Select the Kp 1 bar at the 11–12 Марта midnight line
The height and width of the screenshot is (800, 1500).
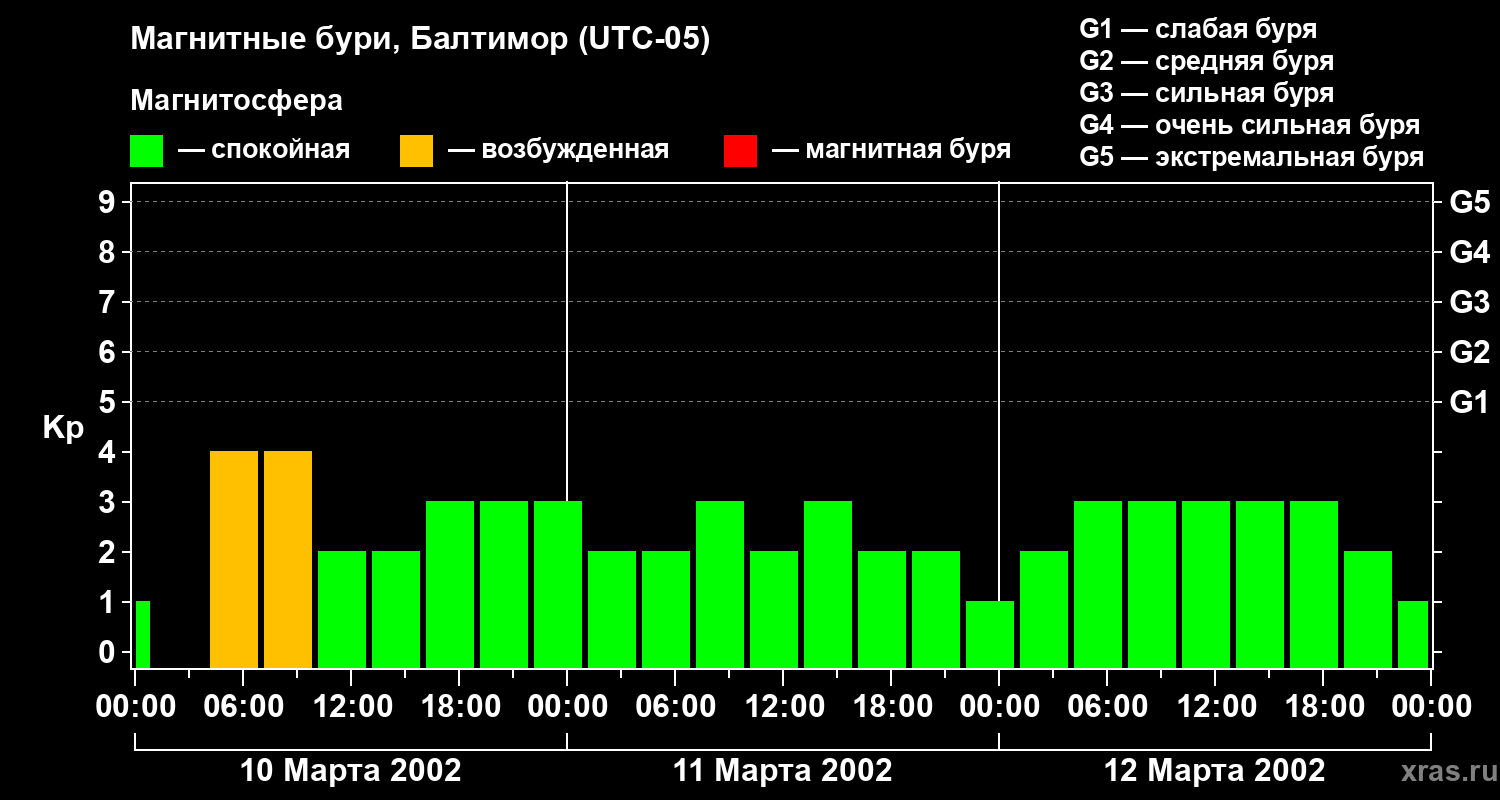(x=990, y=634)
